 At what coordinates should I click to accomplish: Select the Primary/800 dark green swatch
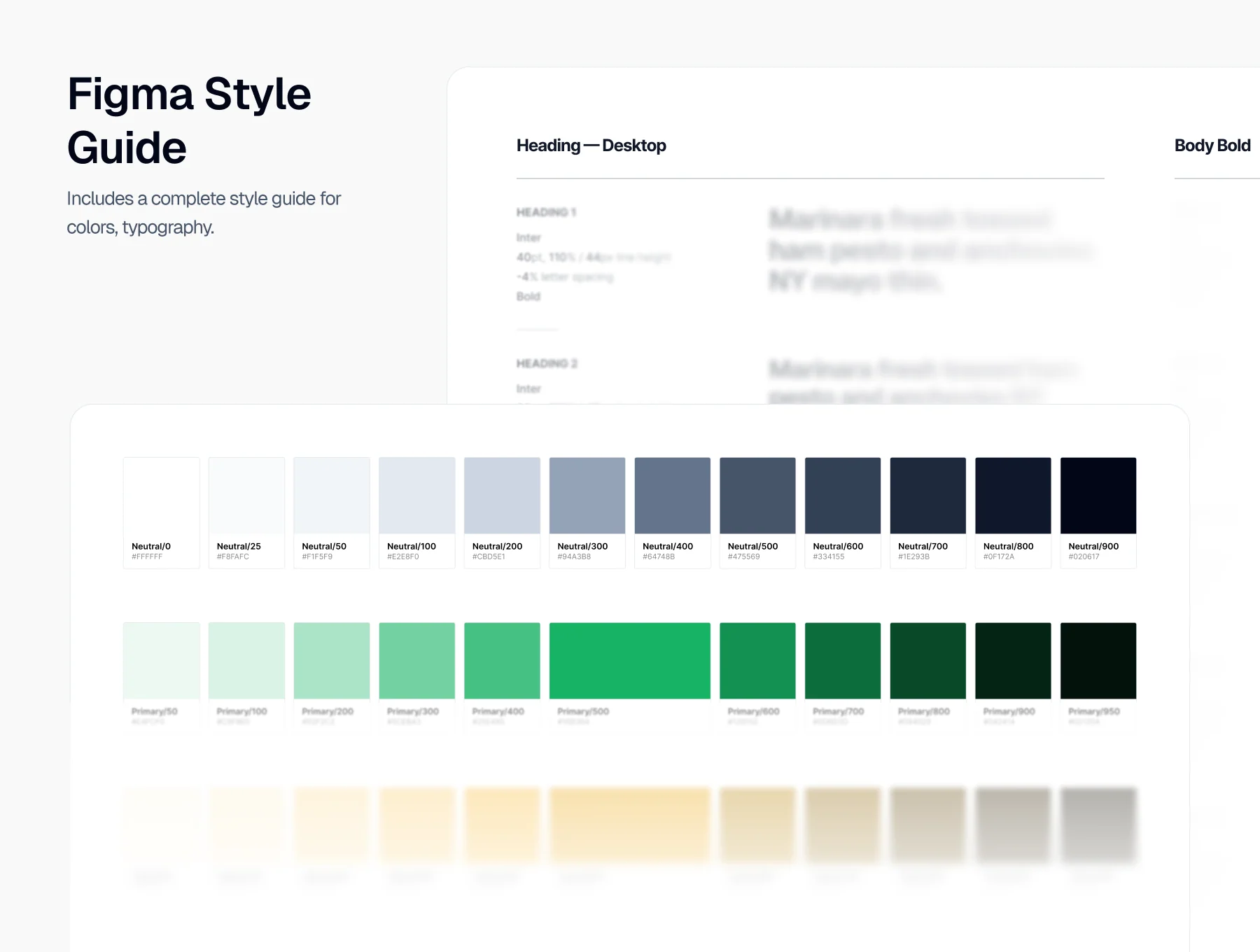point(928,661)
